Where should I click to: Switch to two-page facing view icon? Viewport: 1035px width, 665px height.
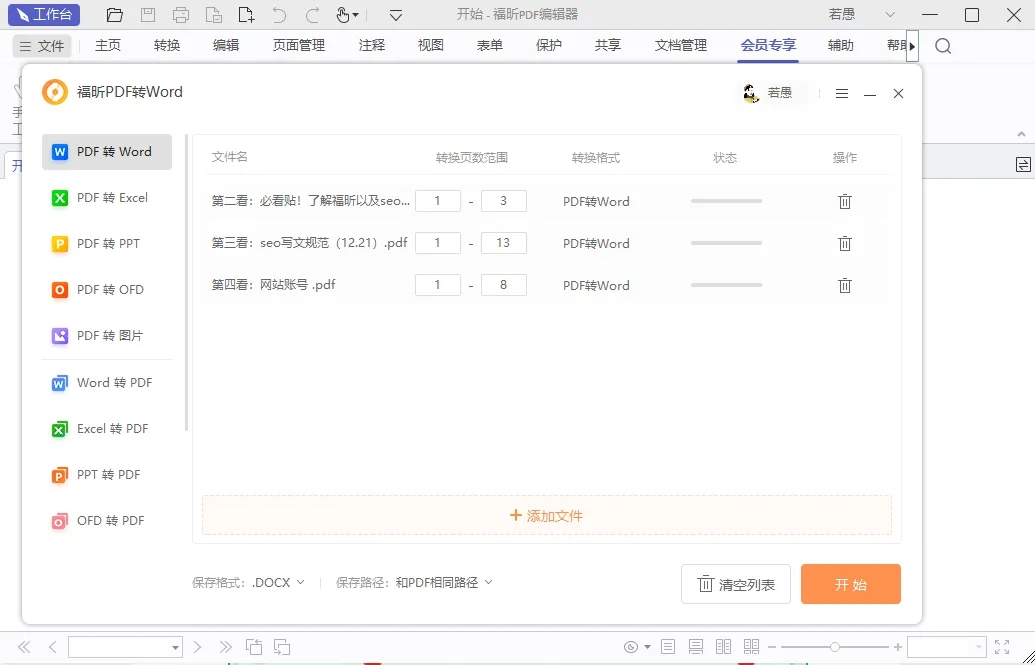pos(723,647)
